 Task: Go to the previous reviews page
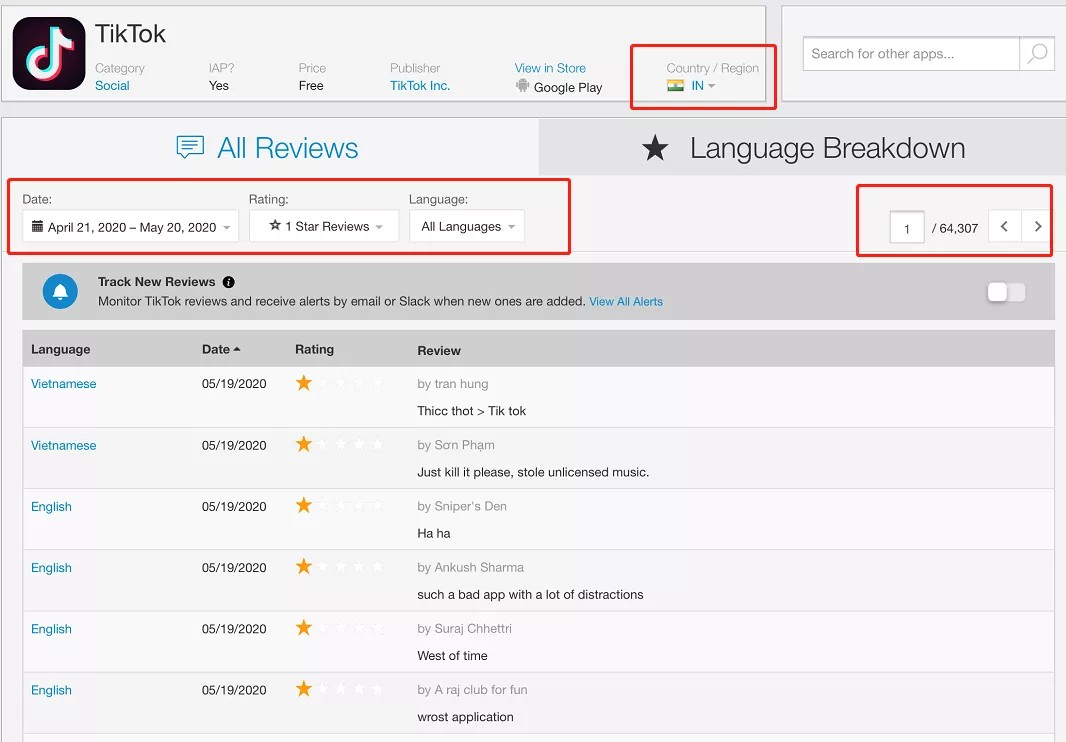1004,226
